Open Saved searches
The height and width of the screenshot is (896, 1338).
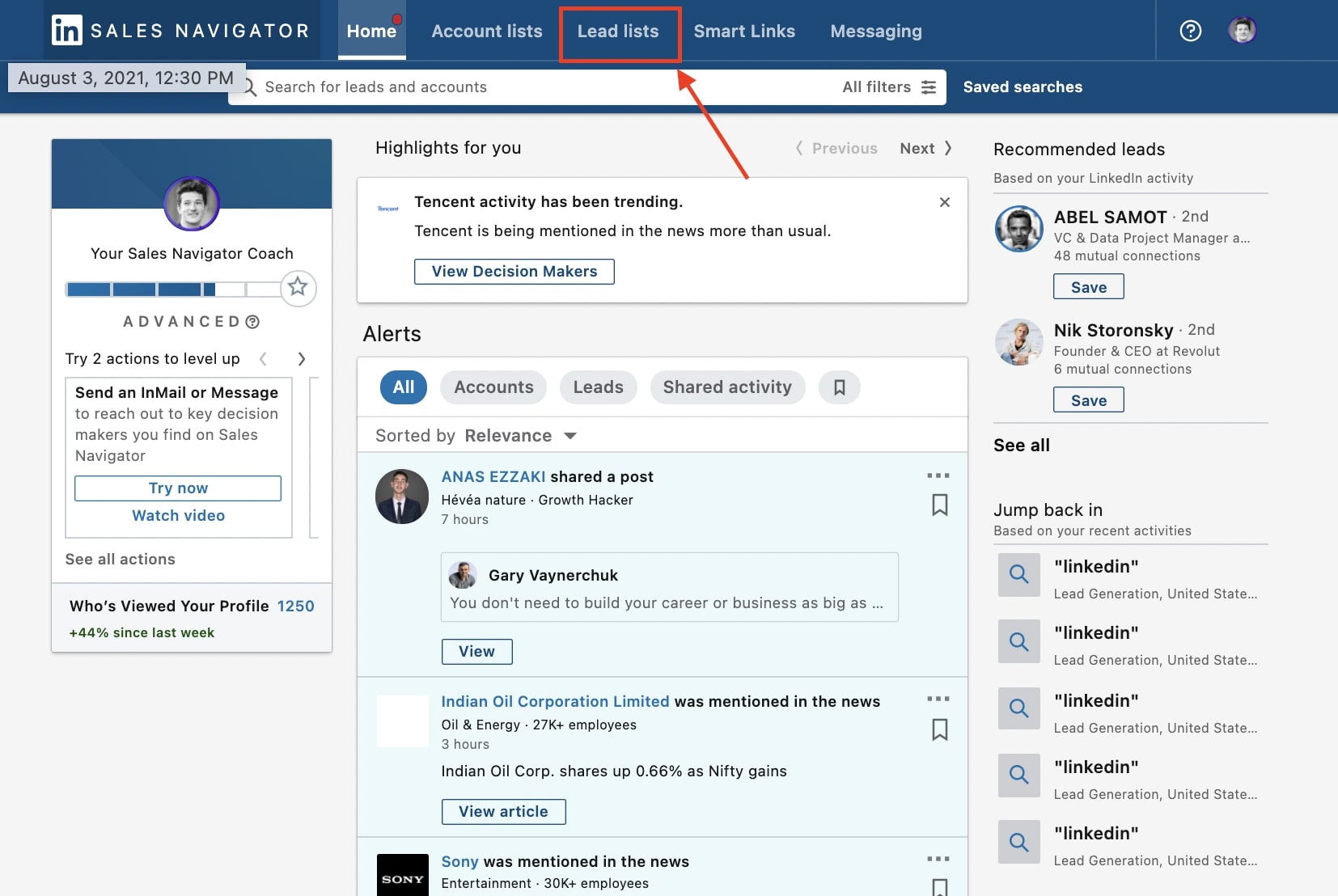point(1023,87)
